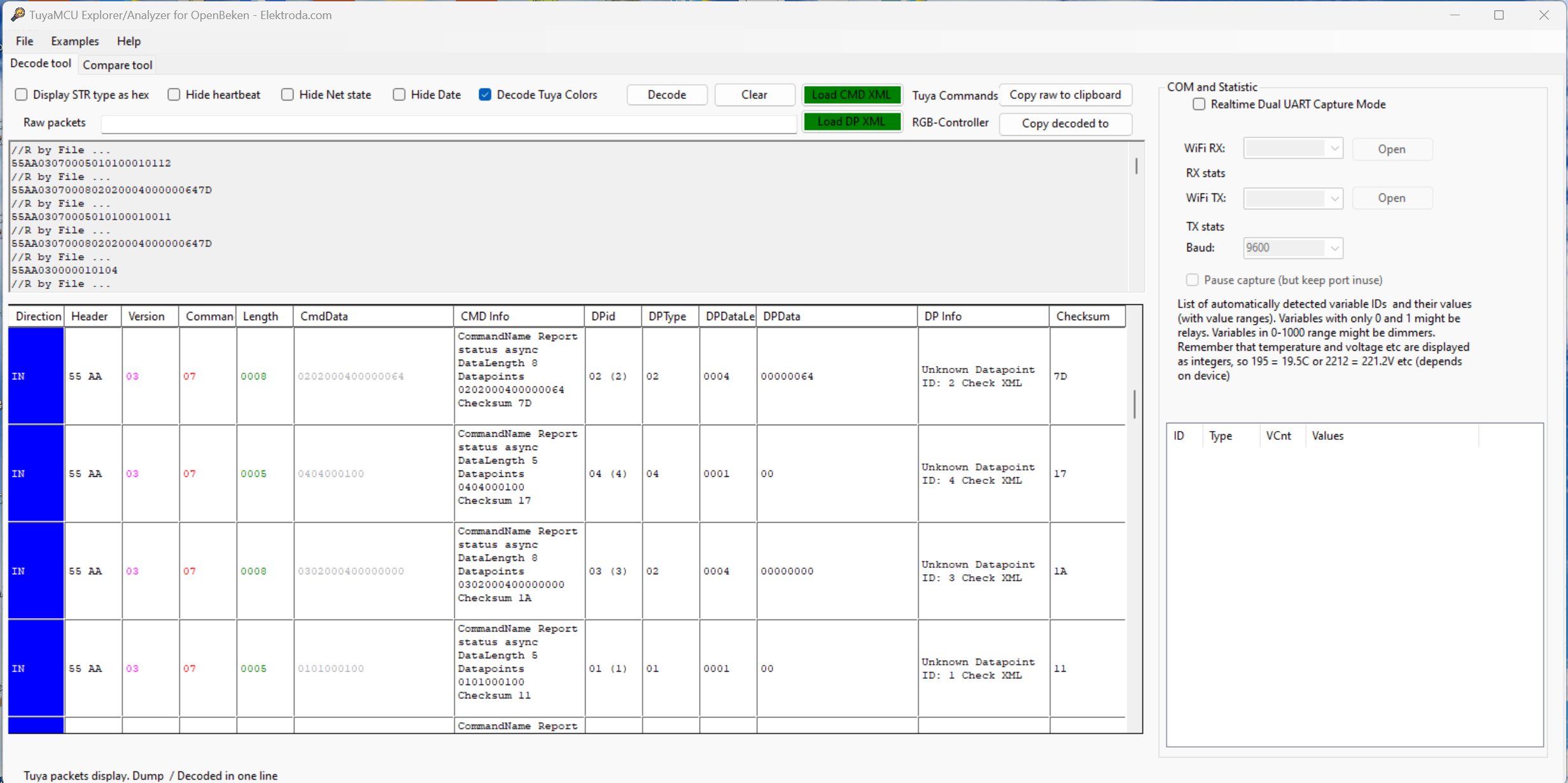Minimize the application window
Image resolution: width=1568 pixels, height=783 pixels.
click(1455, 15)
